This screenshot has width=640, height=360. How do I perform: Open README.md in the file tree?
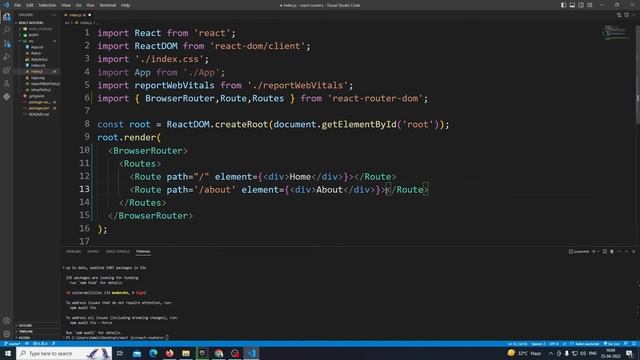click(39, 114)
